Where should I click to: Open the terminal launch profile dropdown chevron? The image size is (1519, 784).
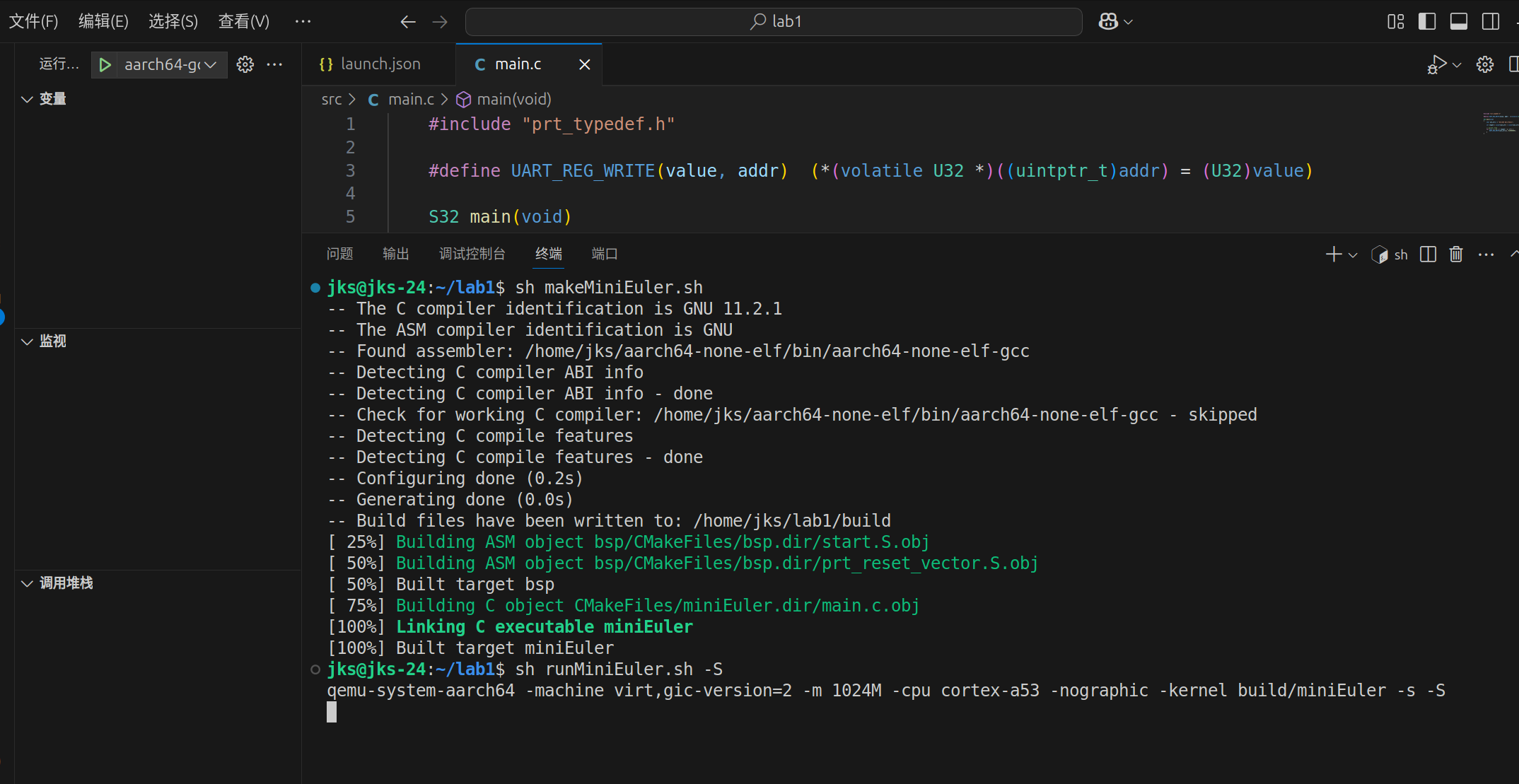click(x=1352, y=254)
